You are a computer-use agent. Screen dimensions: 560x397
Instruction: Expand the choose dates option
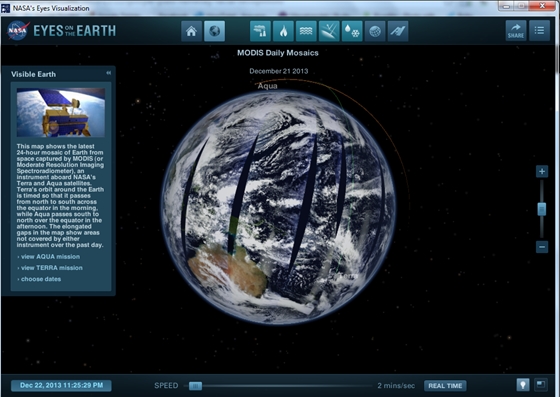click(41, 279)
